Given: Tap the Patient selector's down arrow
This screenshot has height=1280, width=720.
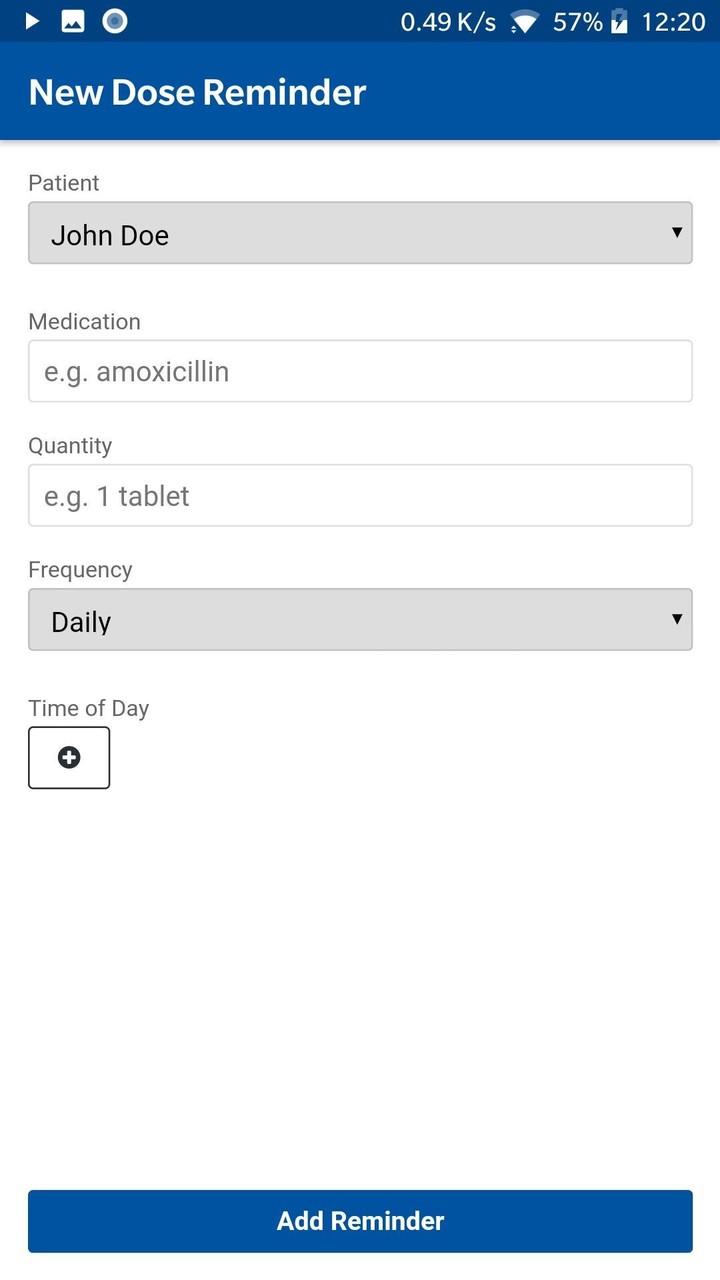Looking at the screenshot, I should click(678, 233).
